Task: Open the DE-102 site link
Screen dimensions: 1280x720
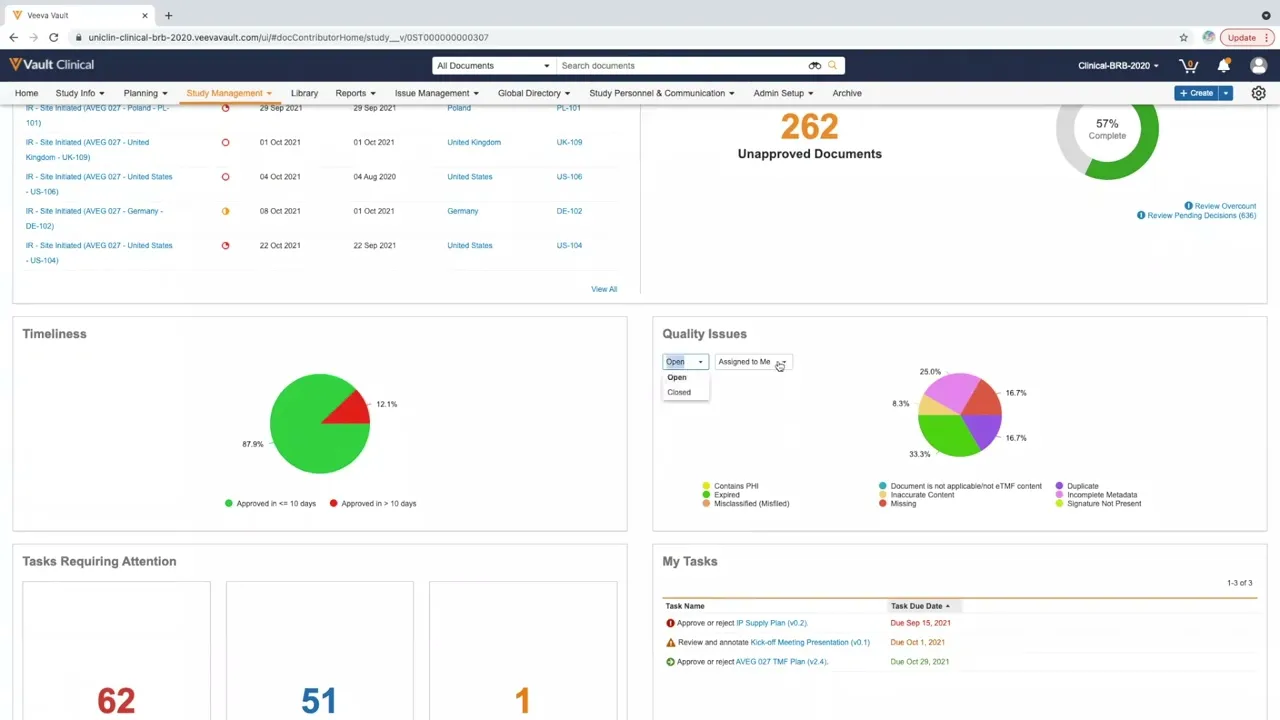Action: pos(569,211)
